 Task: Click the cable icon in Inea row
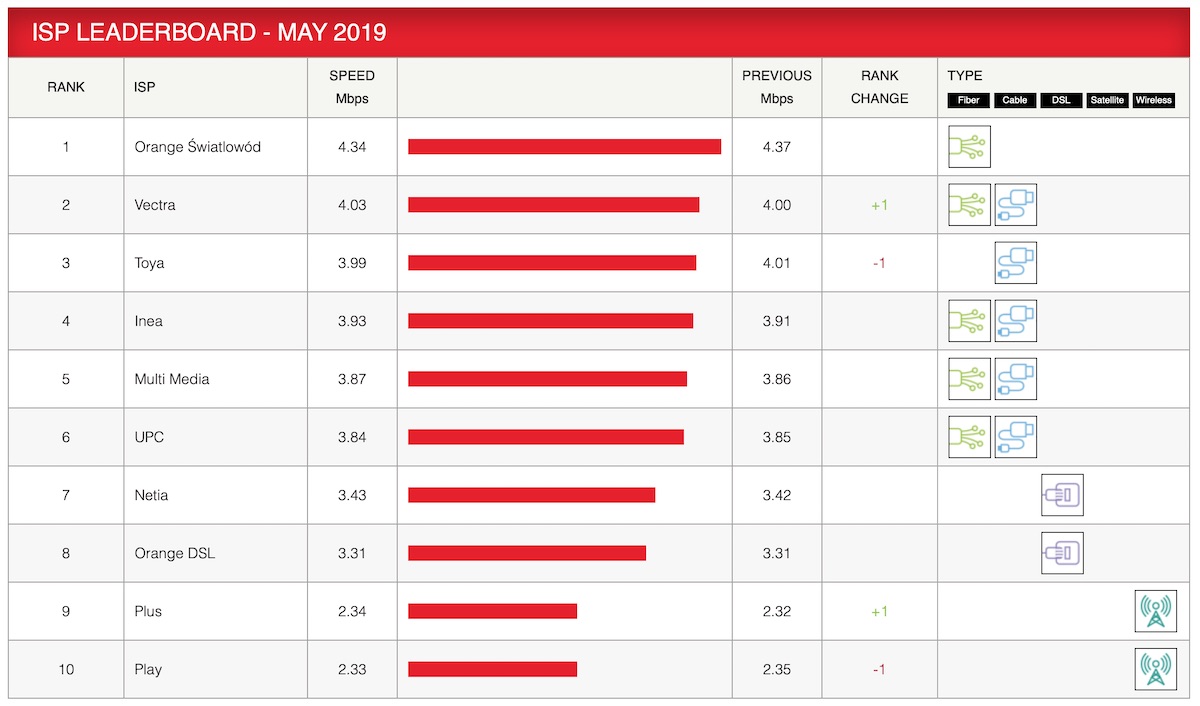pyautogui.click(x=1016, y=321)
